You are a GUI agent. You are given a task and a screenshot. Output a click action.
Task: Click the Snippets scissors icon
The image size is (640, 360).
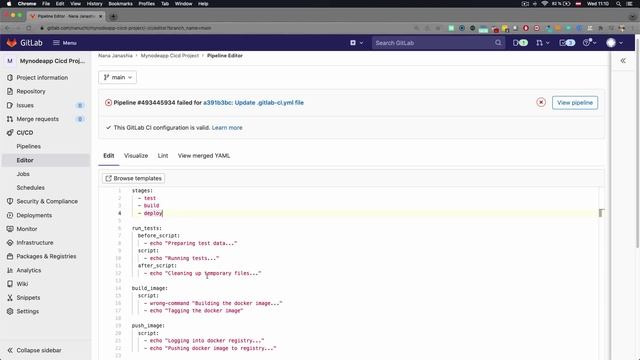10,298
